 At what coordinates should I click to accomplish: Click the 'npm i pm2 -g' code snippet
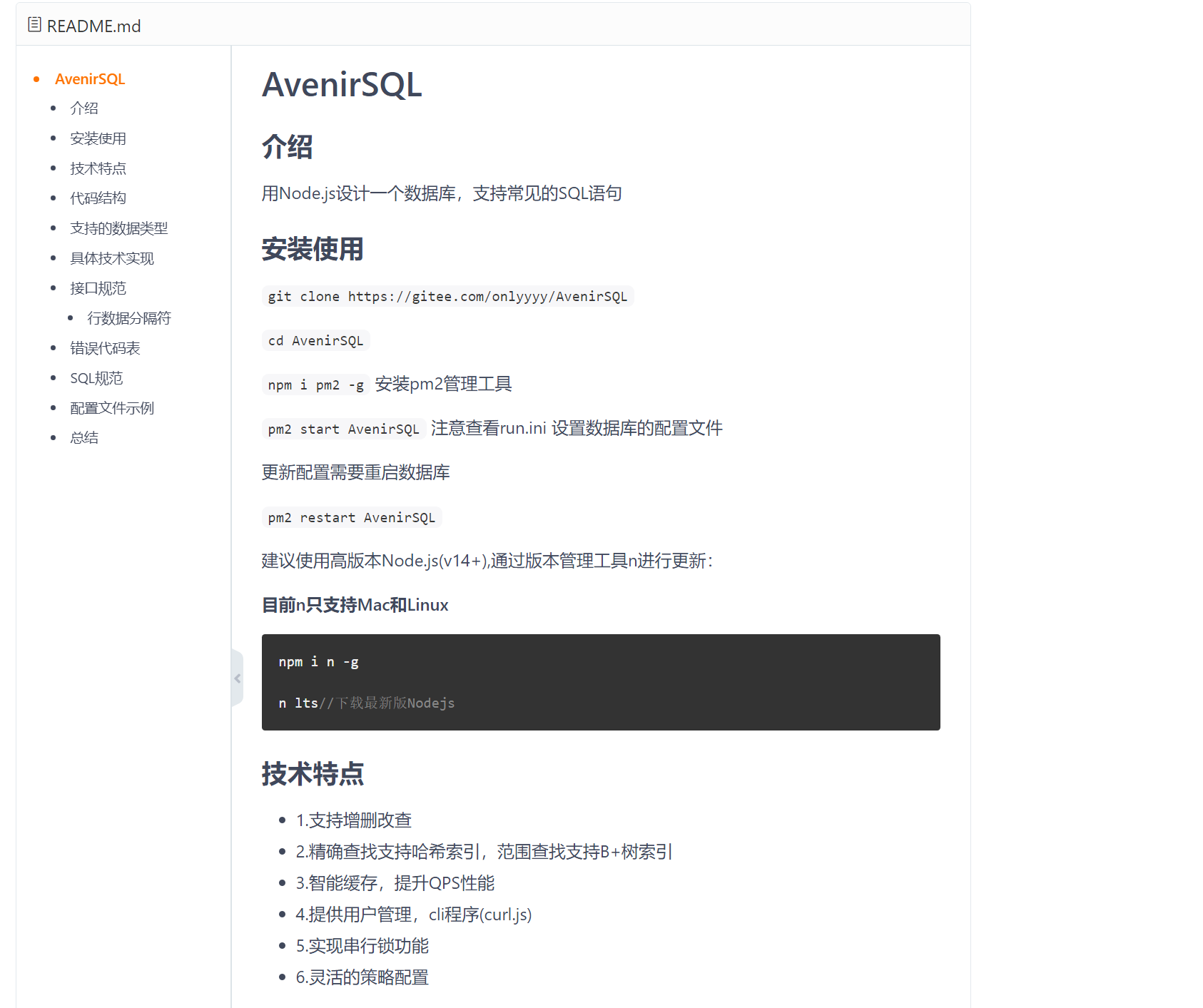tap(315, 385)
